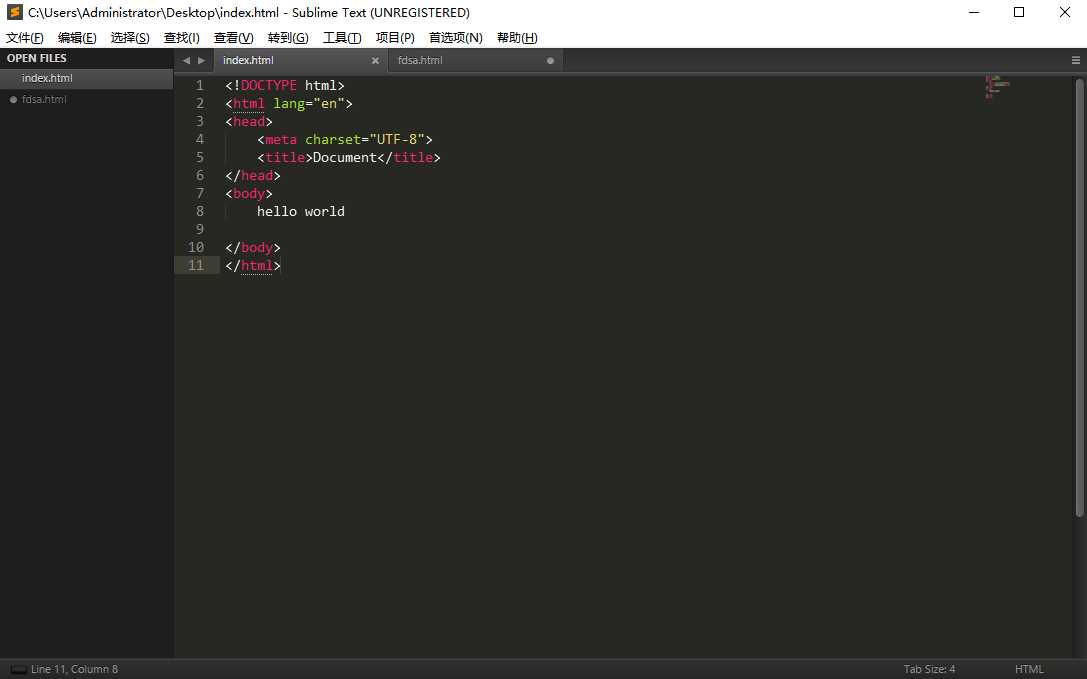The width and height of the screenshot is (1087, 679).
Task: Open tab list hamburger menu
Action: click(x=1076, y=60)
